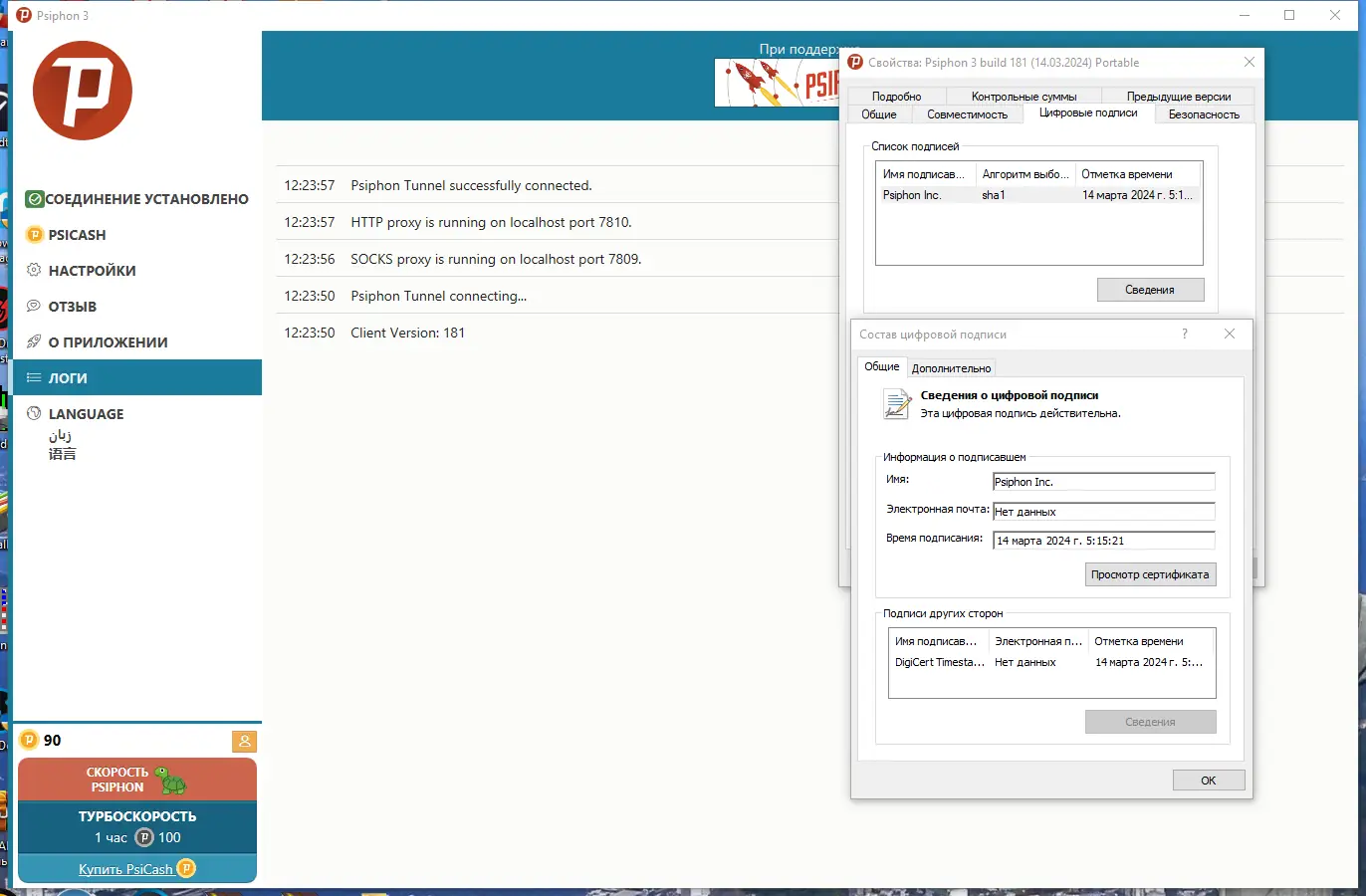Image resolution: width=1366 pixels, height=896 pixels.
Task: Click the turtle icon on Psiphon speed banner
Action: pyautogui.click(x=171, y=781)
